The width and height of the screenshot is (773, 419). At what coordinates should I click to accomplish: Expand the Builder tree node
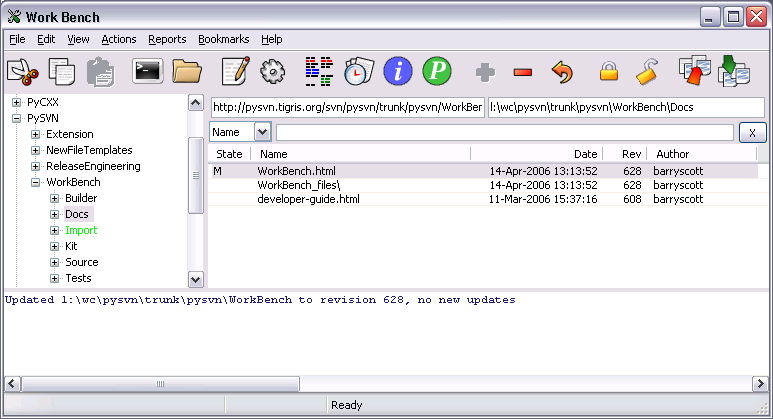(x=55, y=199)
